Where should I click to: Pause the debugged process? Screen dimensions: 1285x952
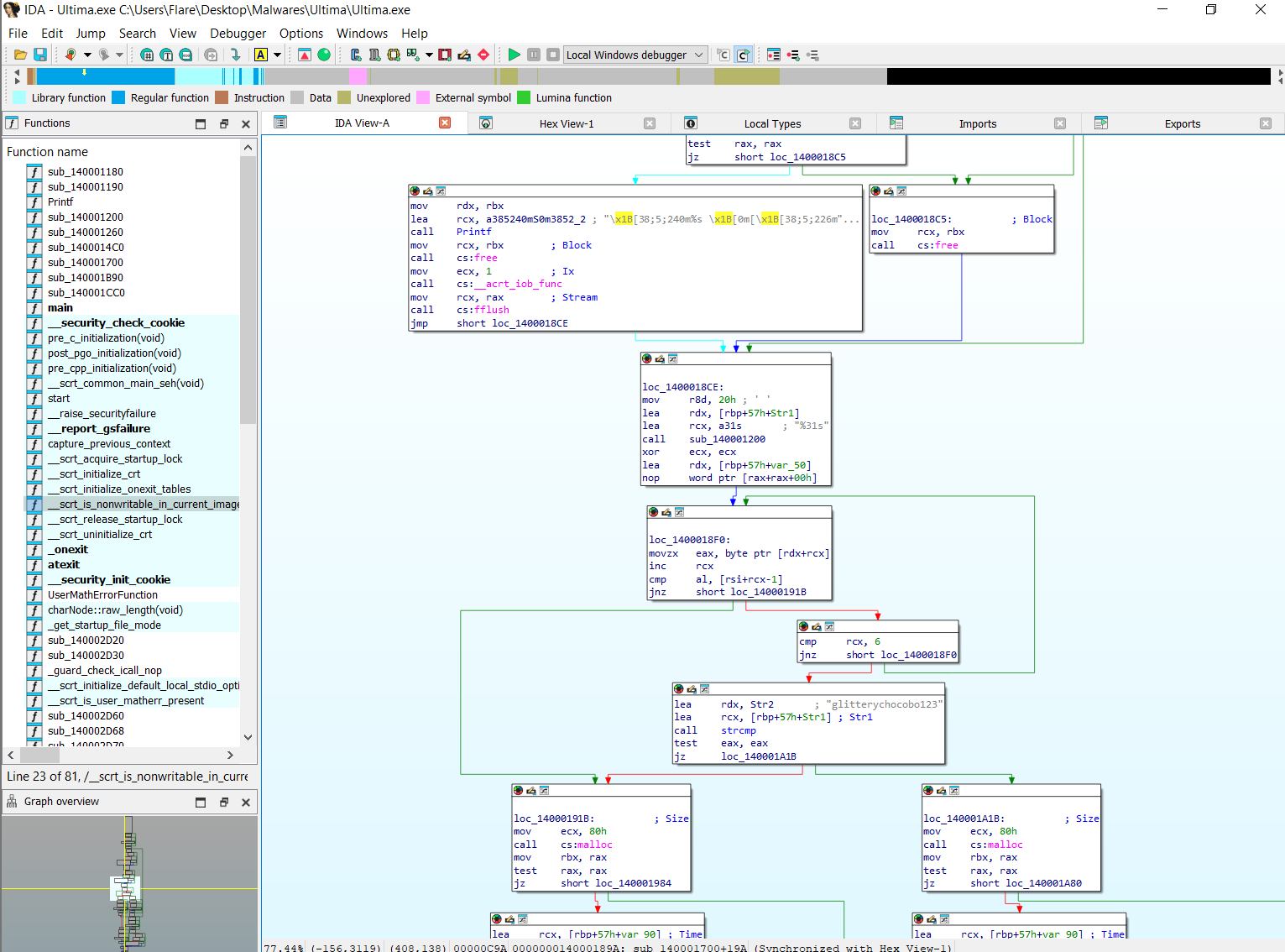pos(534,55)
